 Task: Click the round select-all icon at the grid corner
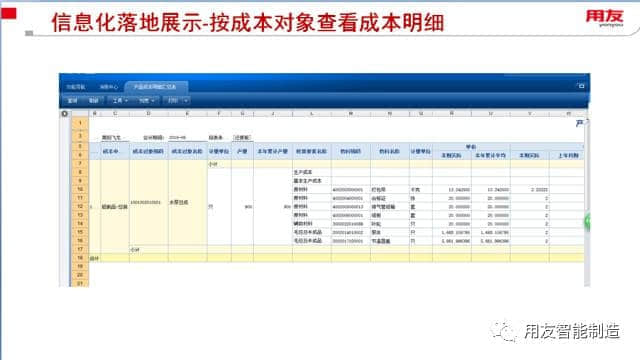pos(64,113)
